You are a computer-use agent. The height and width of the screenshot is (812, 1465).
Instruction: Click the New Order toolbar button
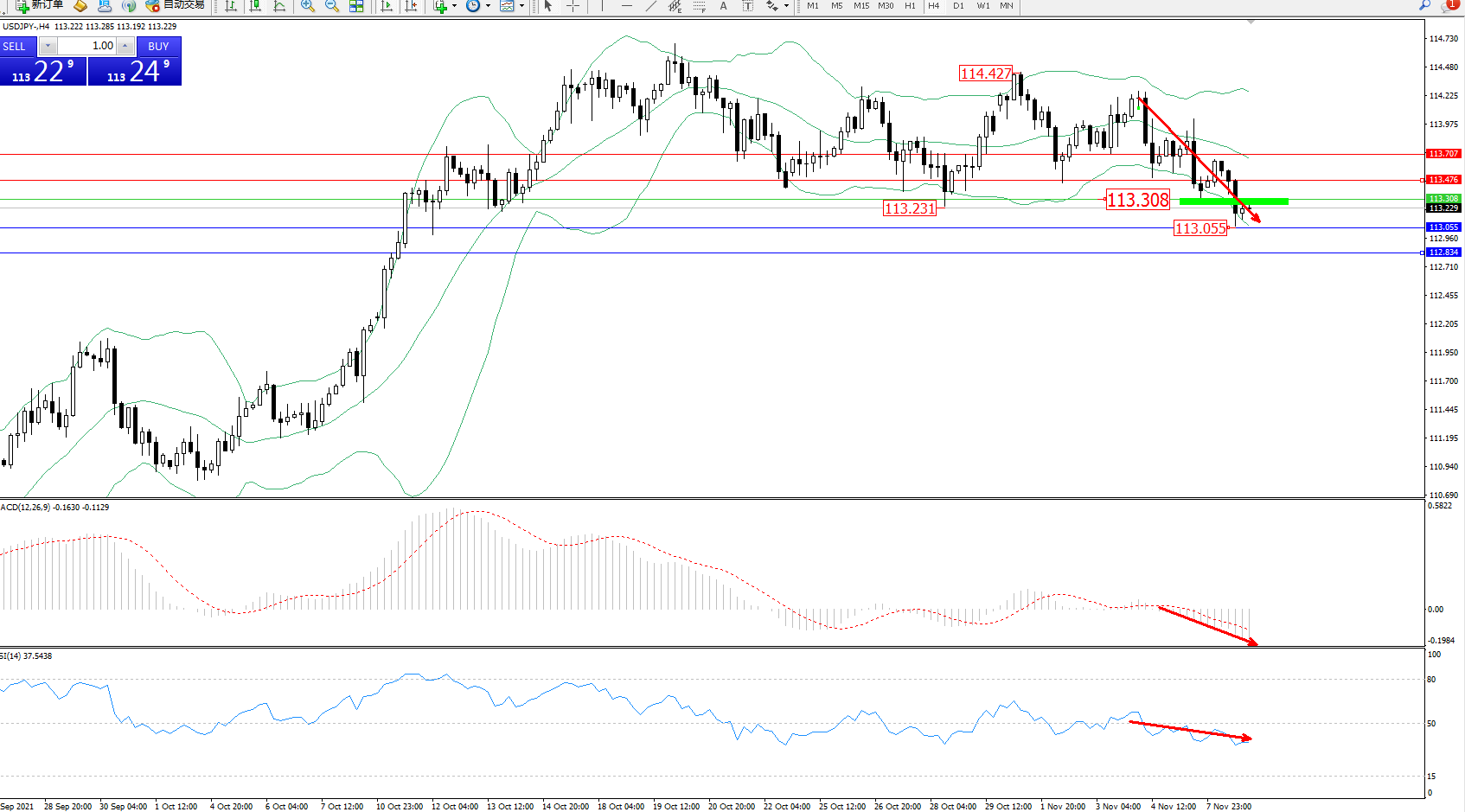tap(40, 5)
